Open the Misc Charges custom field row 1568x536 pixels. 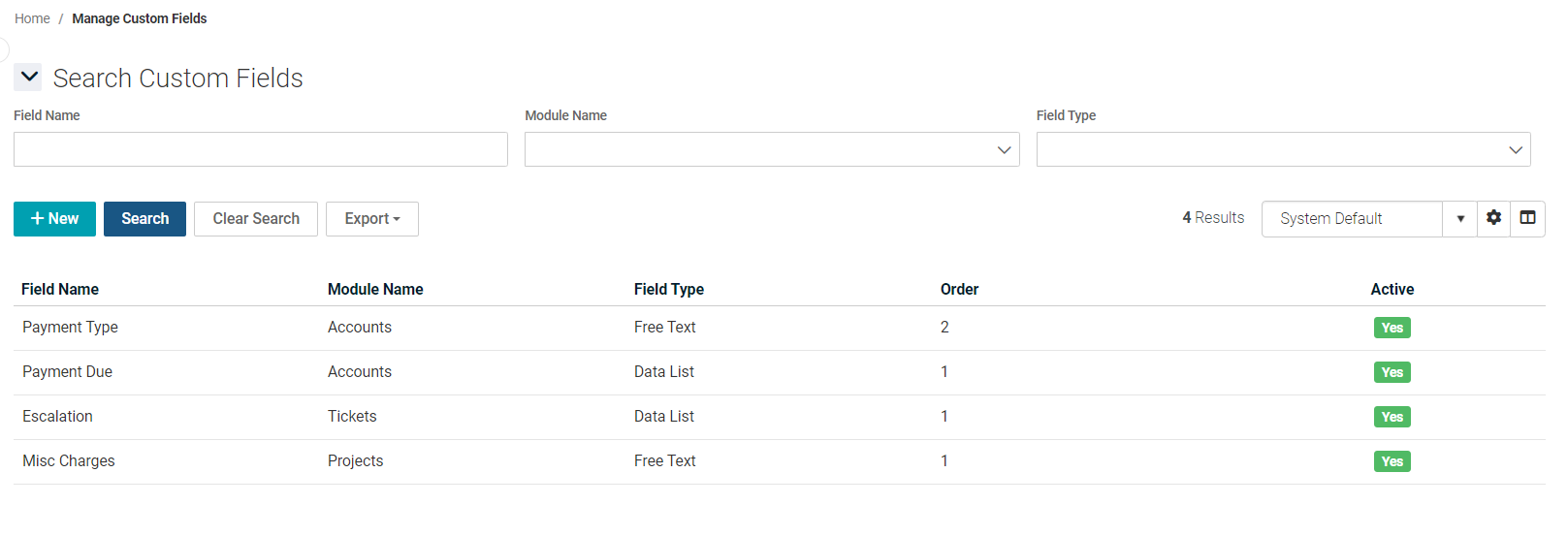[69, 461]
